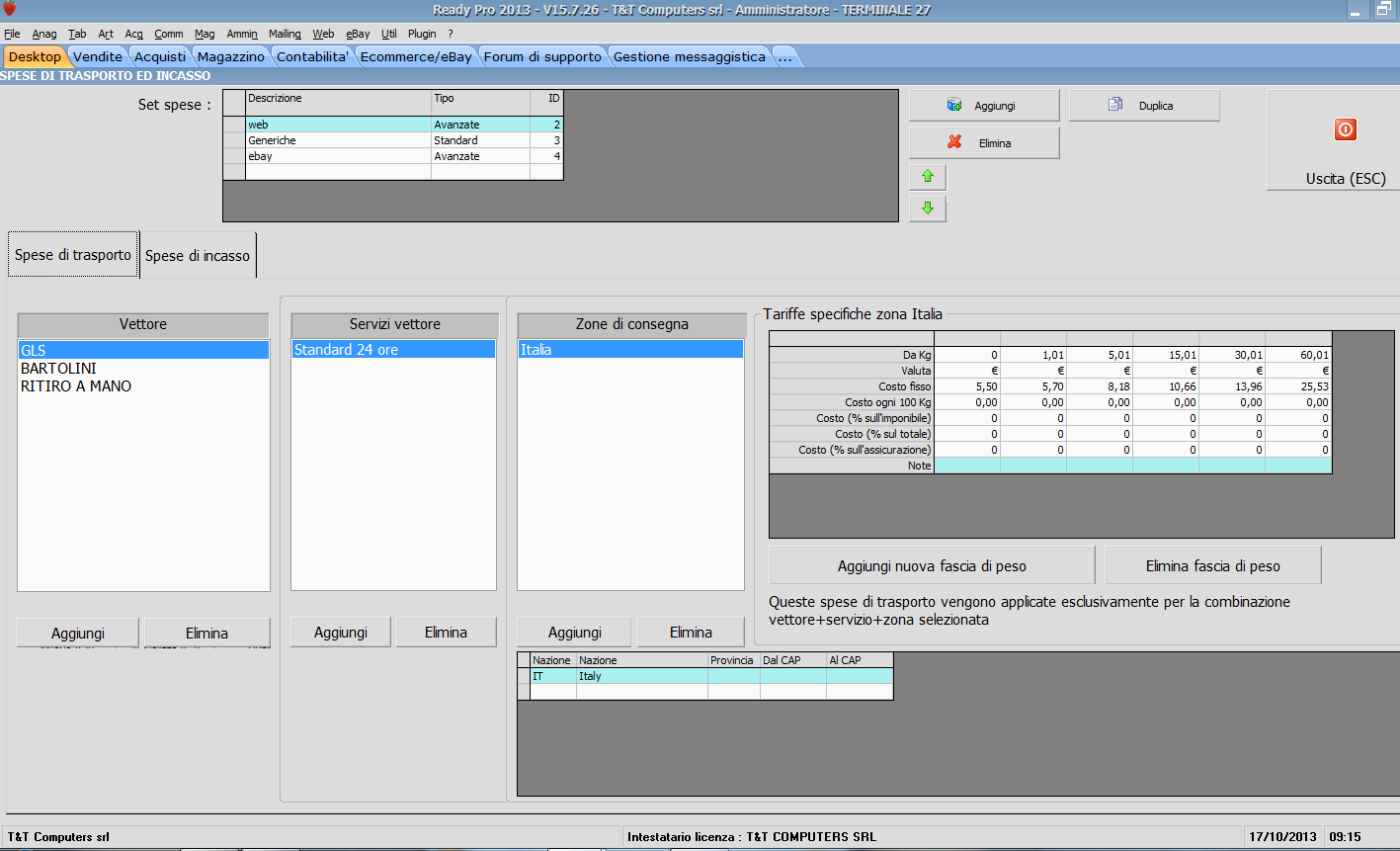Switch to Spese di incasso tab
Viewport: 1400px width, 851px height.
tap(198, 256)
